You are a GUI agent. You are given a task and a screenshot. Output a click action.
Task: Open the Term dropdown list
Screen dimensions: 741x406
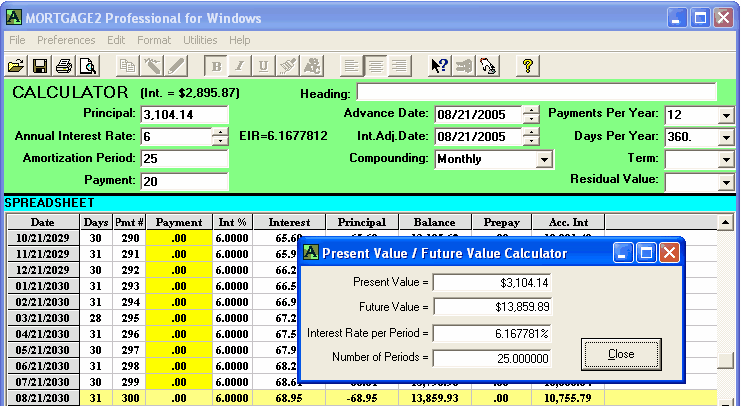[726, 159]
